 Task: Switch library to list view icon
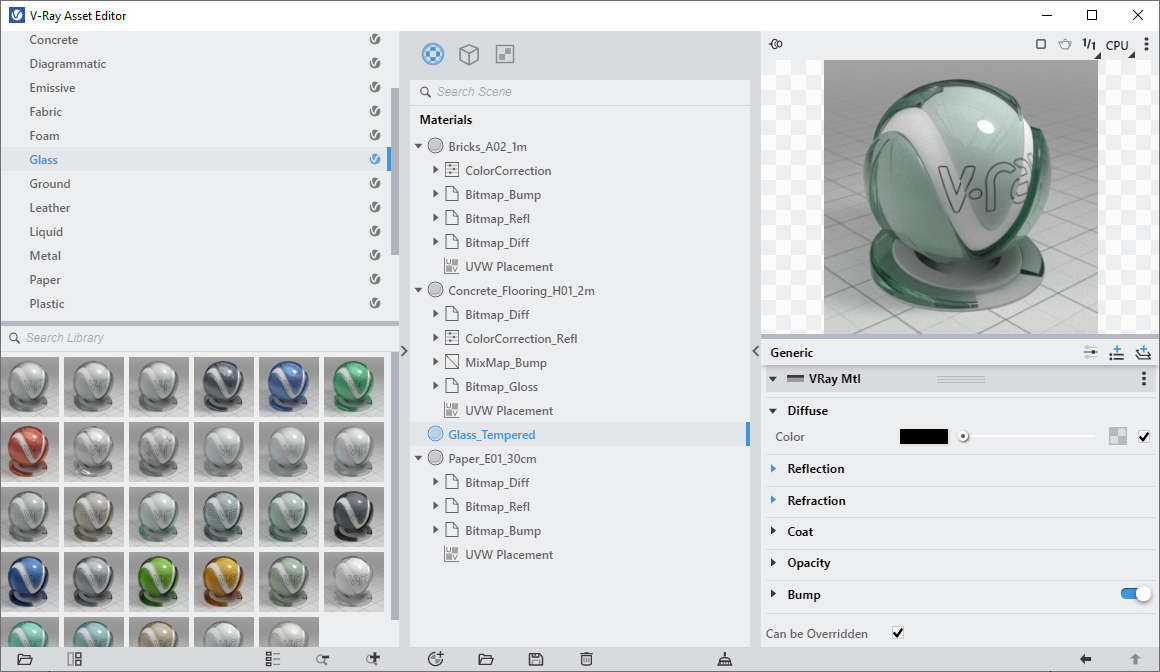coord(273,659)
